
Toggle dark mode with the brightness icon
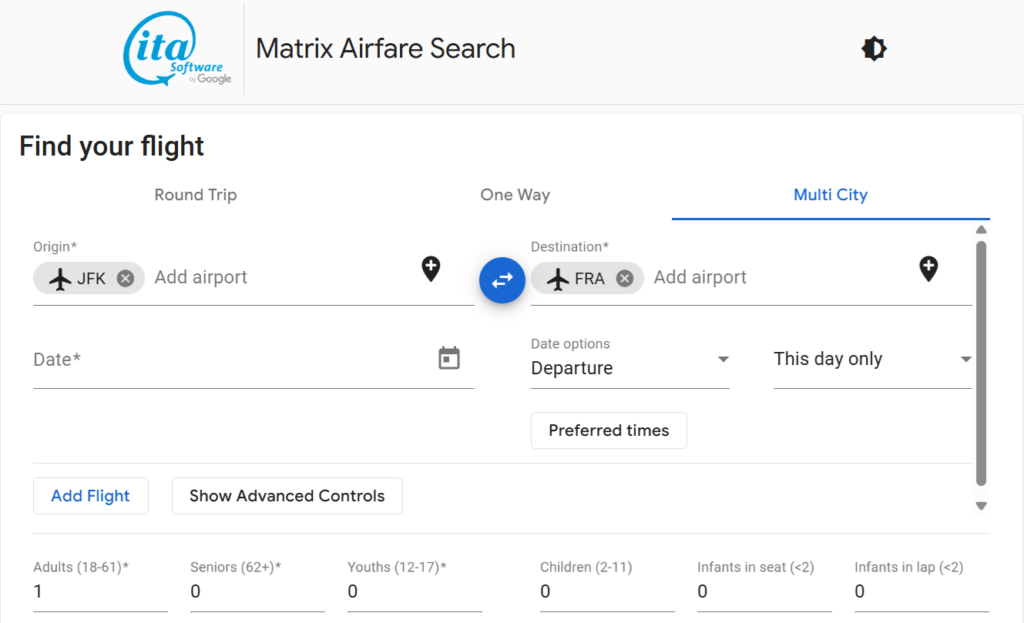873,48
